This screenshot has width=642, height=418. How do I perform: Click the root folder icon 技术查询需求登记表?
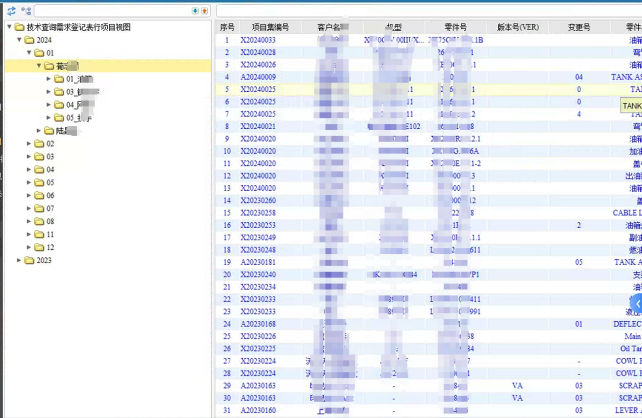tap(19, 27)
